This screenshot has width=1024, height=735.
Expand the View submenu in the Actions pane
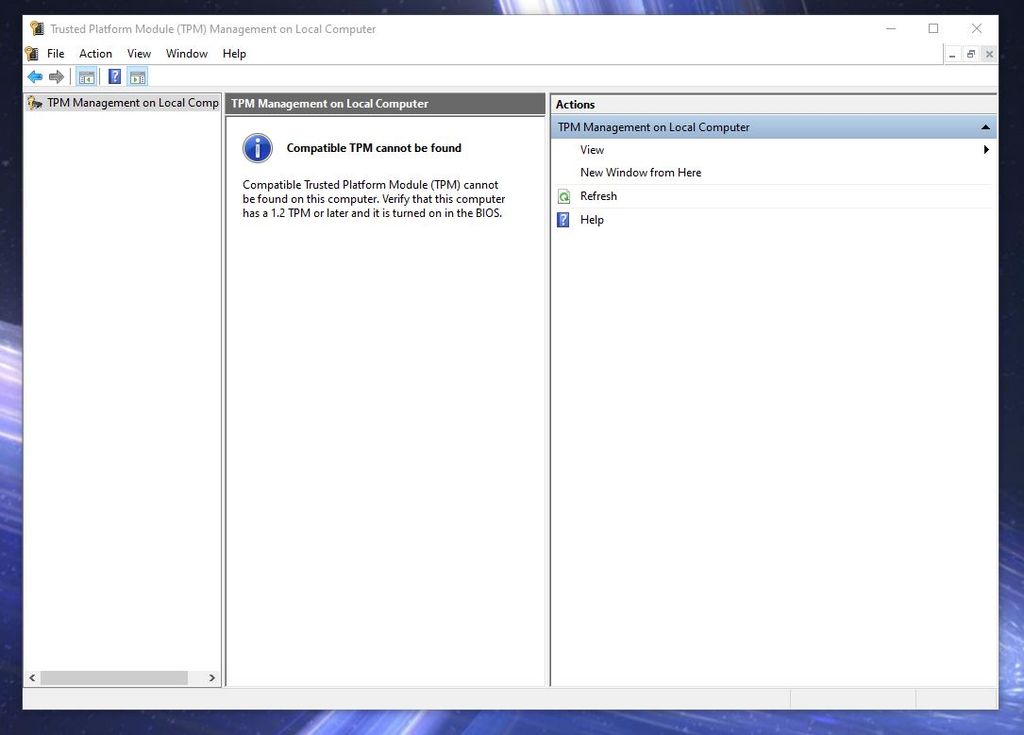coord(986,149)
